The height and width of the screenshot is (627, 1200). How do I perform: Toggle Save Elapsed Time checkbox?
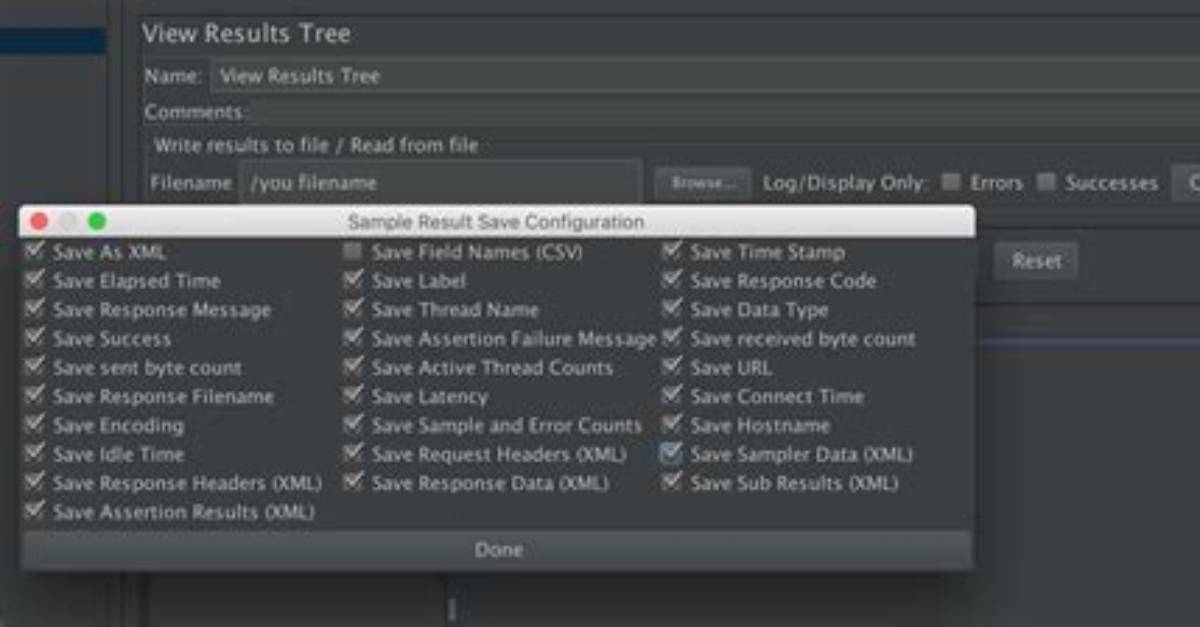(36, 280)
